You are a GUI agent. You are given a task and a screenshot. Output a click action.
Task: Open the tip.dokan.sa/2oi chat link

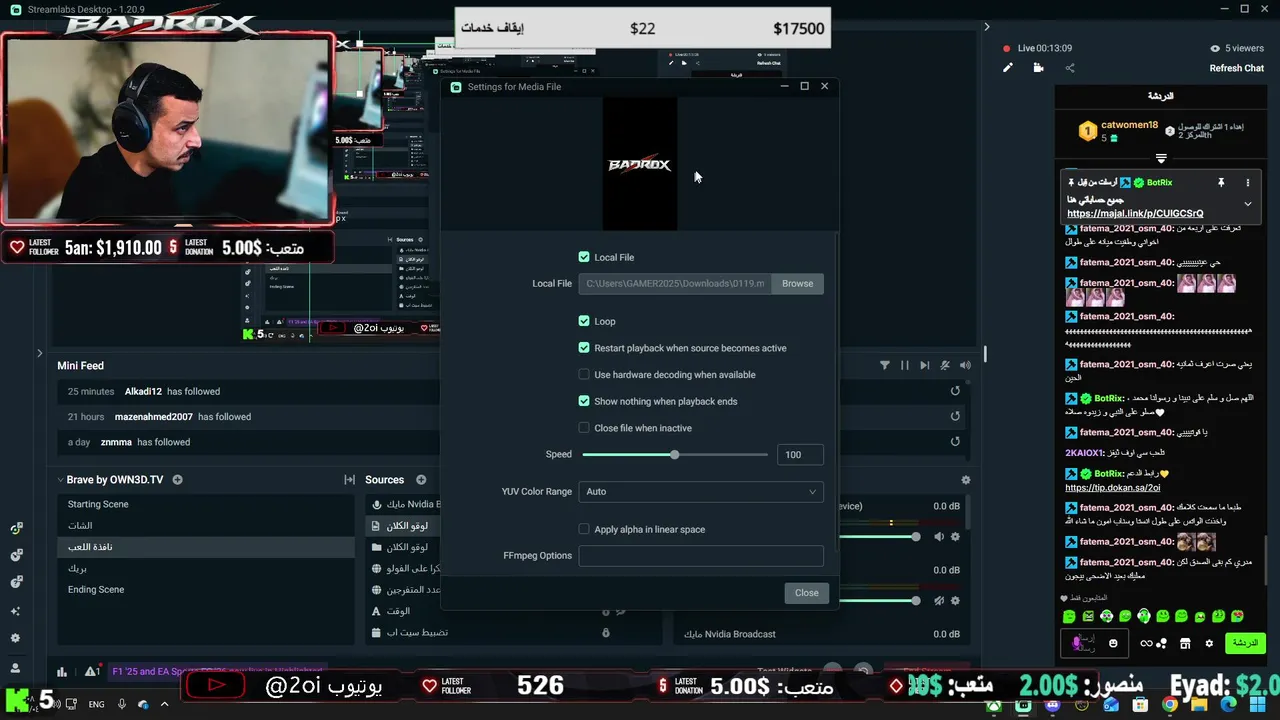tap(1112, 487)
